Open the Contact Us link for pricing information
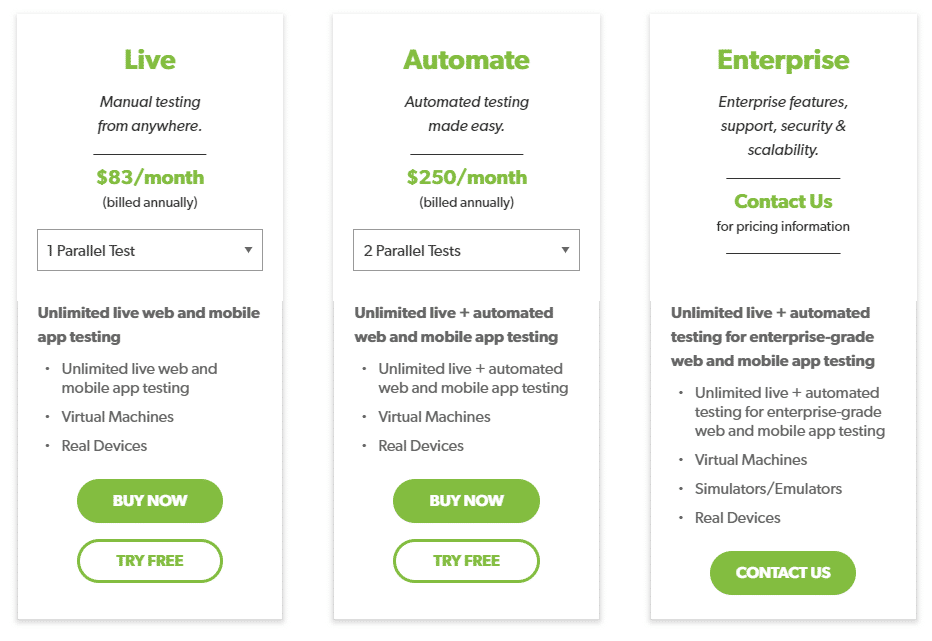 [x=783, y=201]
